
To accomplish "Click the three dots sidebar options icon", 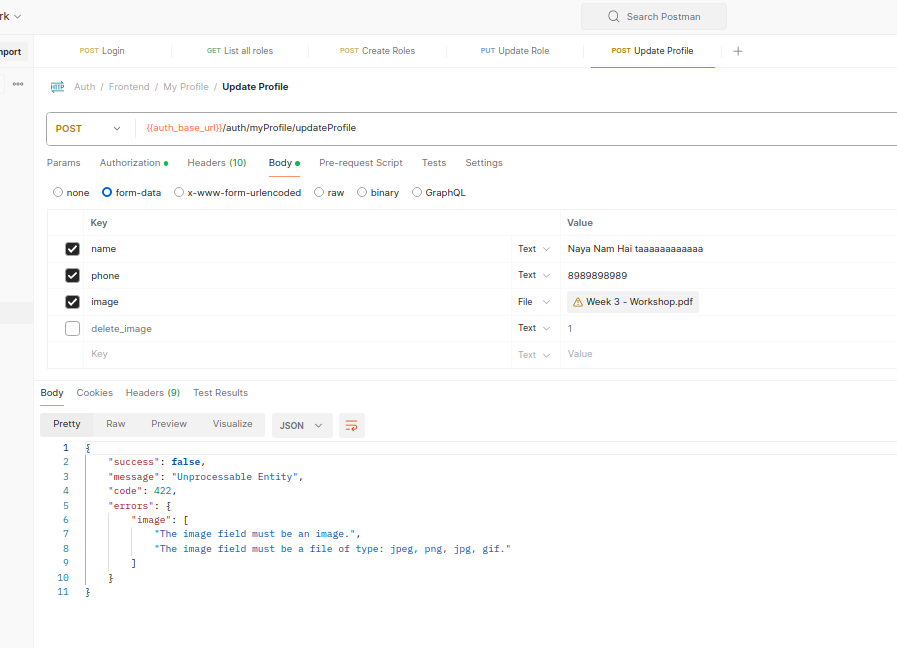I will (x=18, y=85).
